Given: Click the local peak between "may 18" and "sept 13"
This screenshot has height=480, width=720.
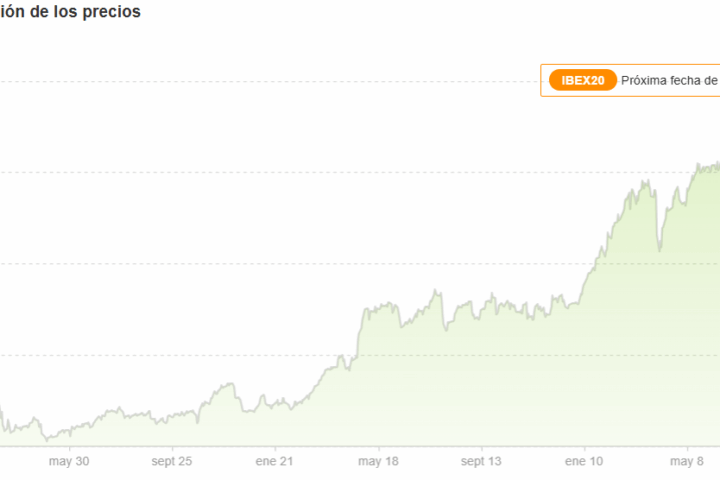Looking at the screenshot, I should 436,291.
